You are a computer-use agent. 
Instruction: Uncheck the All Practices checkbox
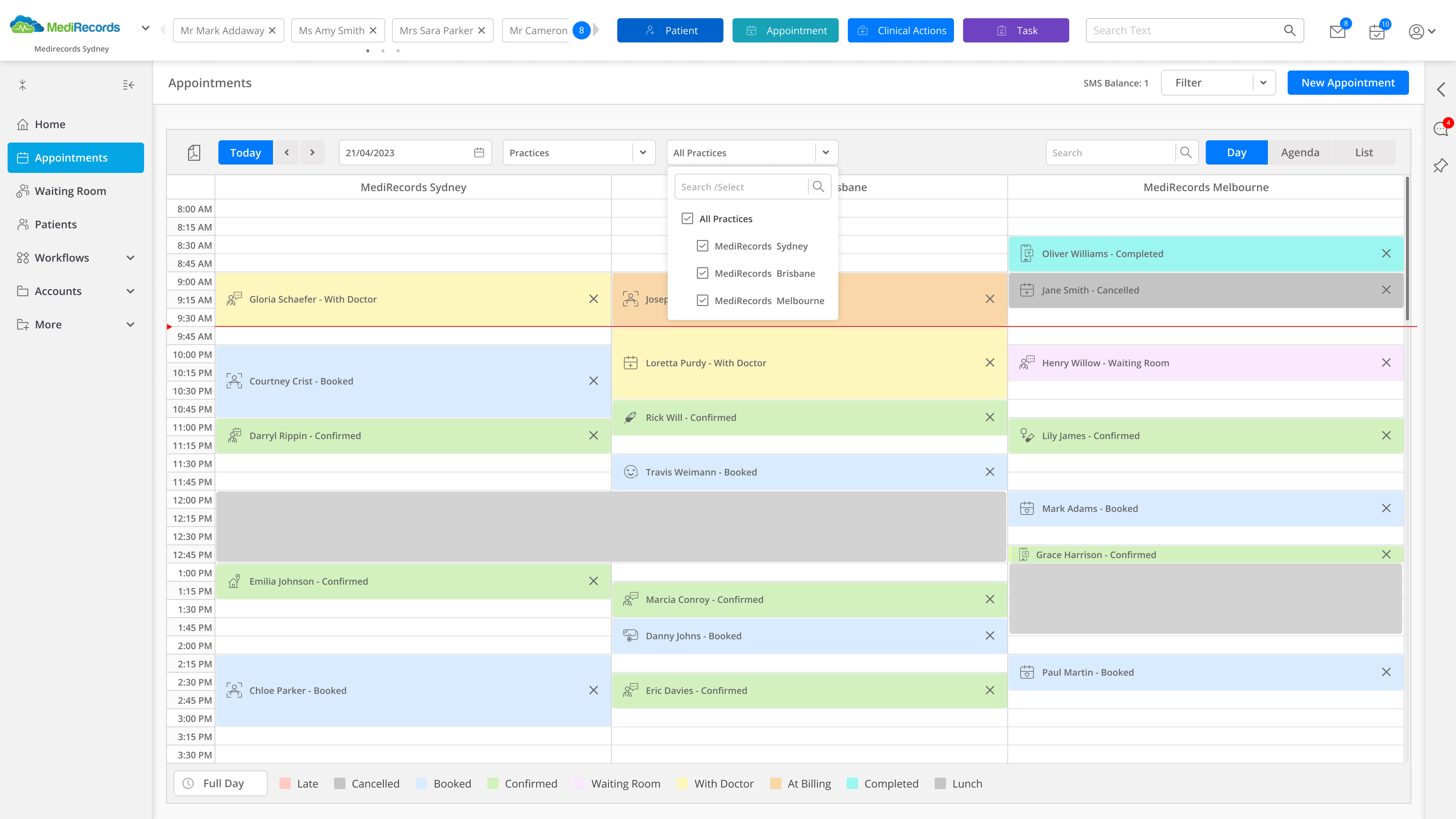point(687,219)
